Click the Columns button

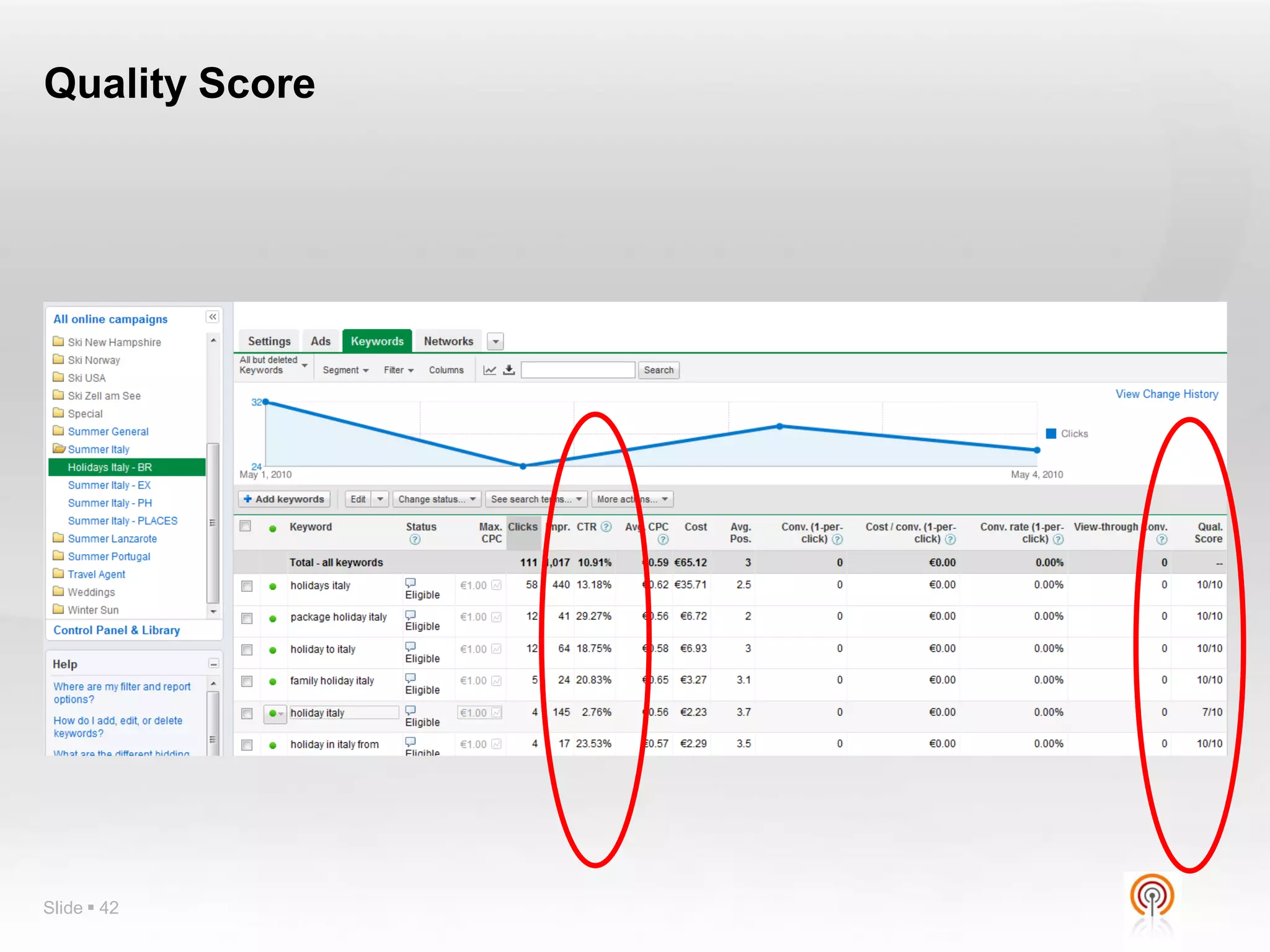point(446,370)
